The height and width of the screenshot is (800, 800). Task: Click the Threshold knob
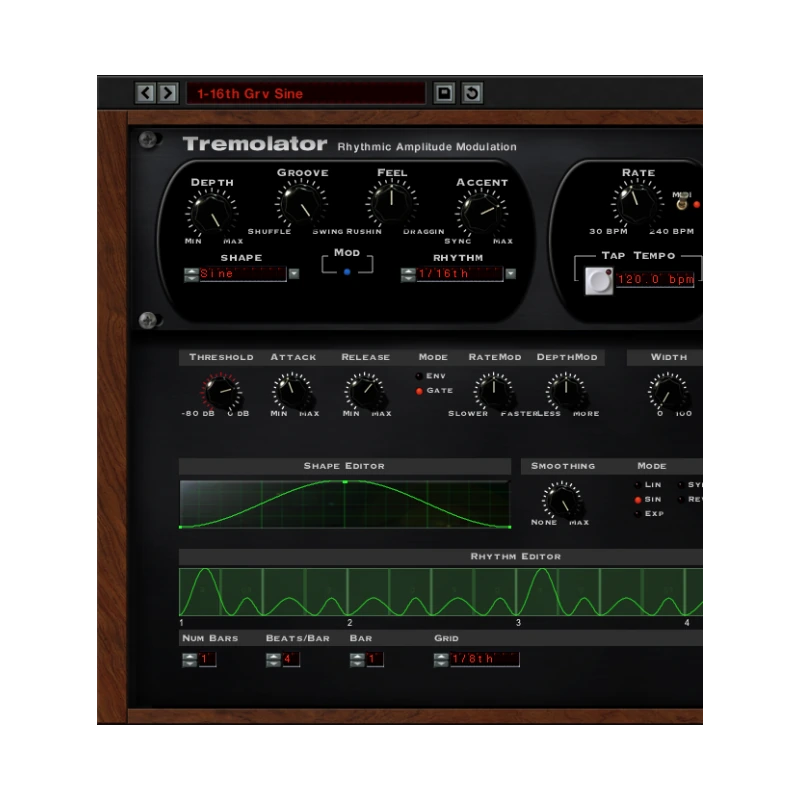(x=221, y=392)
